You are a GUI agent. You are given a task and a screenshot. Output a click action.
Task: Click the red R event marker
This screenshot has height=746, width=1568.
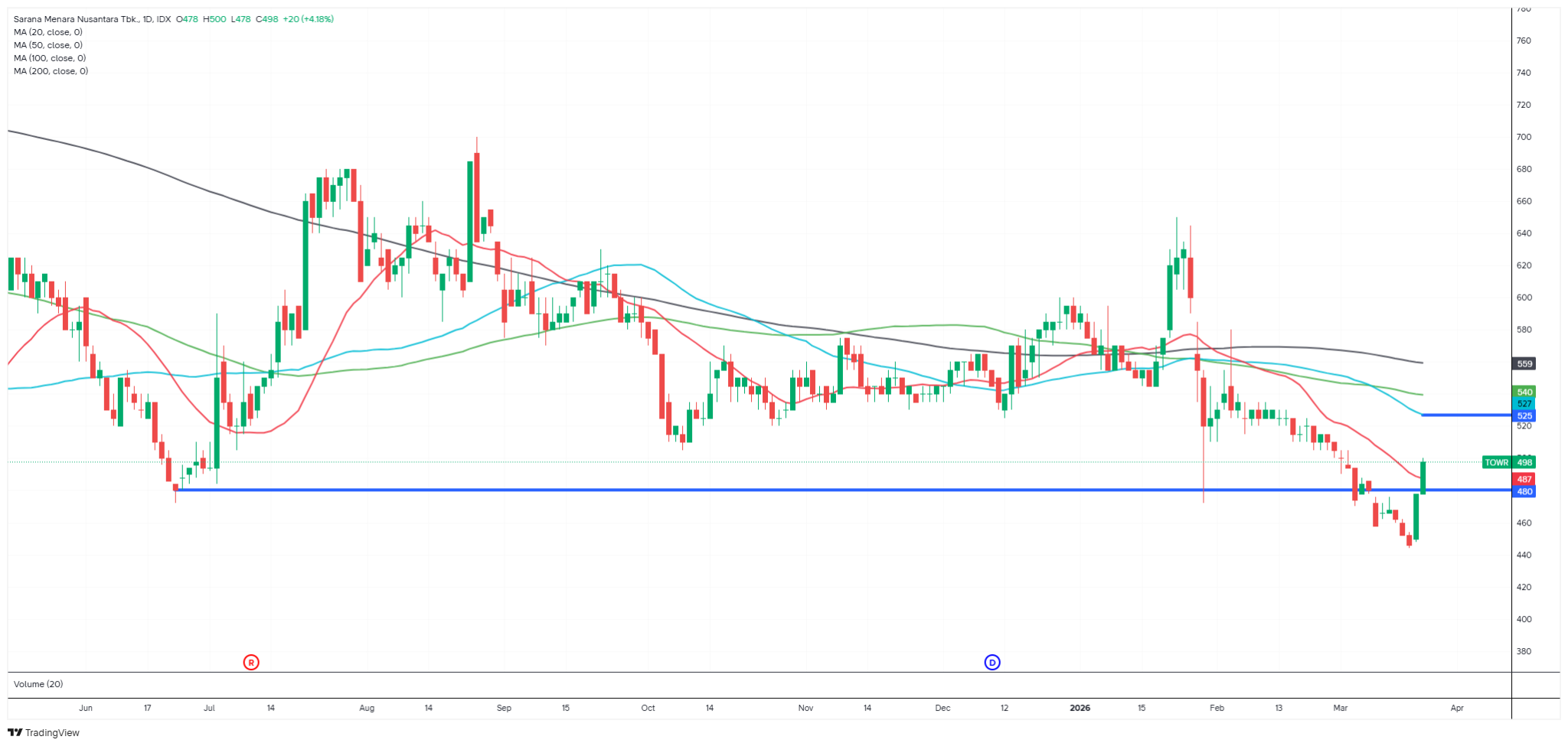251,663
